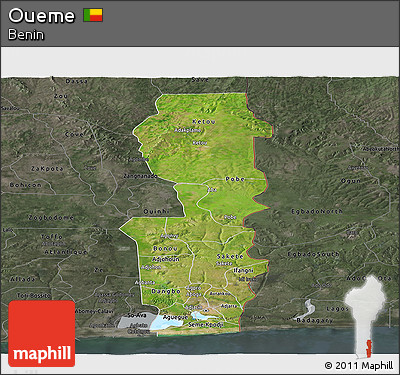Click the 'Adakplame' town label
The width and height of the screenshot is (400, 375).
click(x=188, y=130)
